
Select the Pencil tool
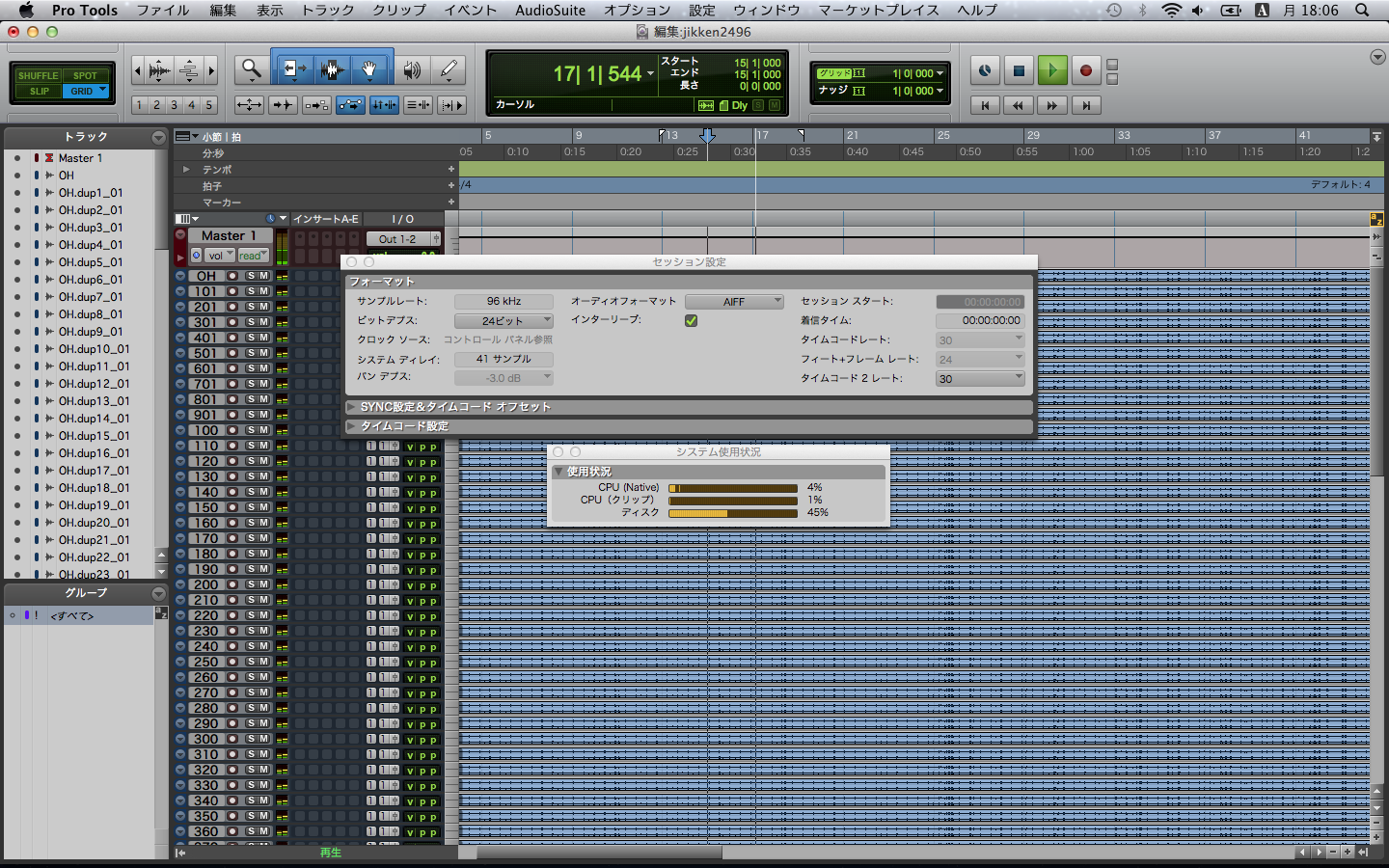(x=449, y=69)
